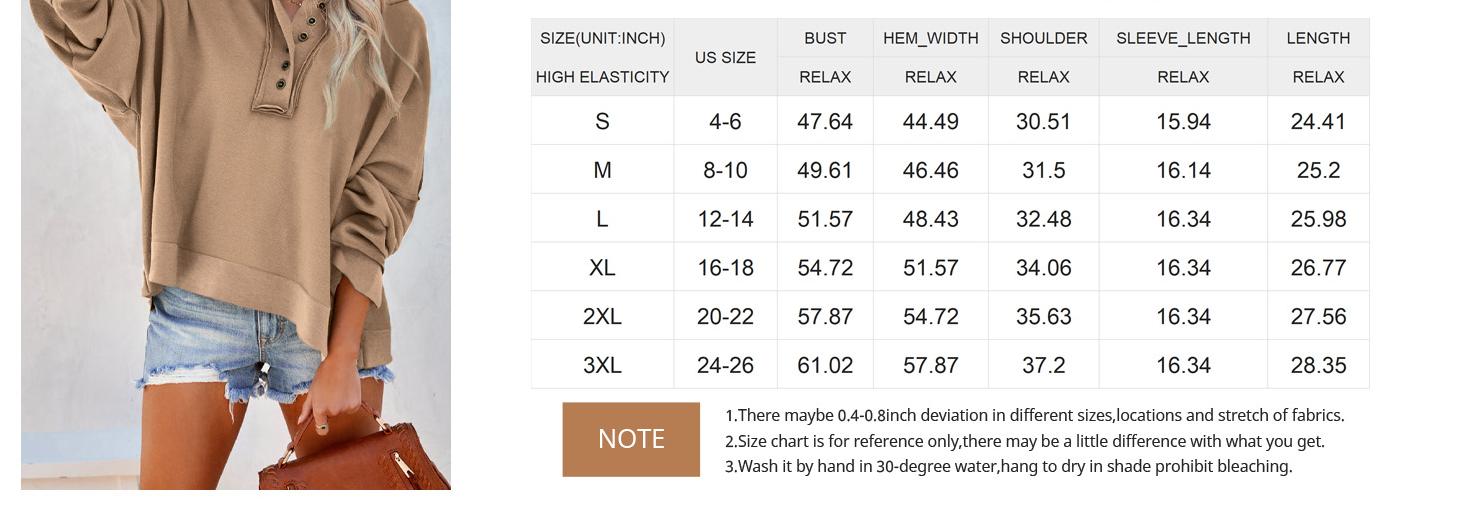Click the wash by hand note line
The height and width of the screenshot is (512, 1464).
click(1009, 466)
